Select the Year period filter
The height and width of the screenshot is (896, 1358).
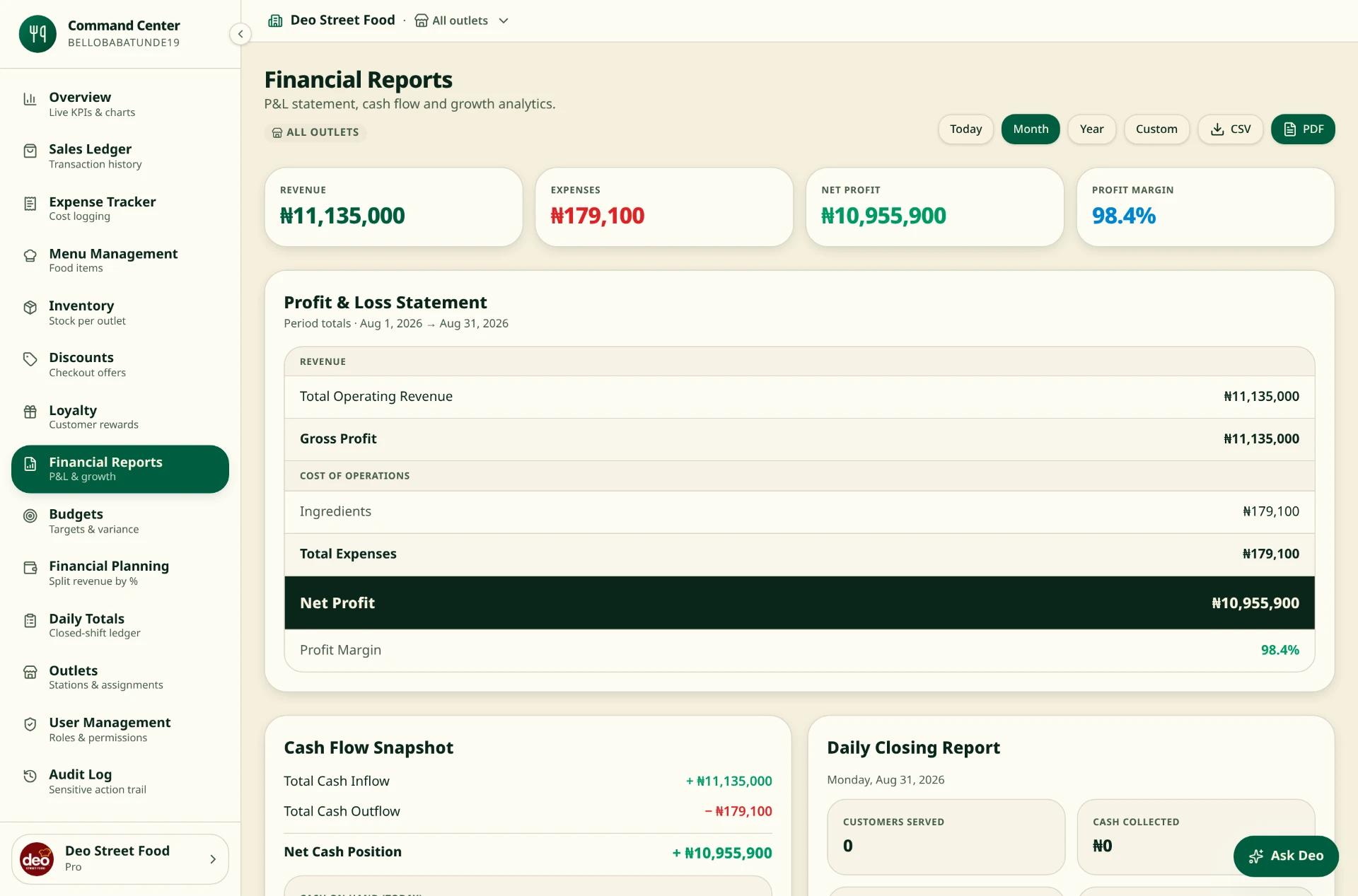tap(1091, 129)
